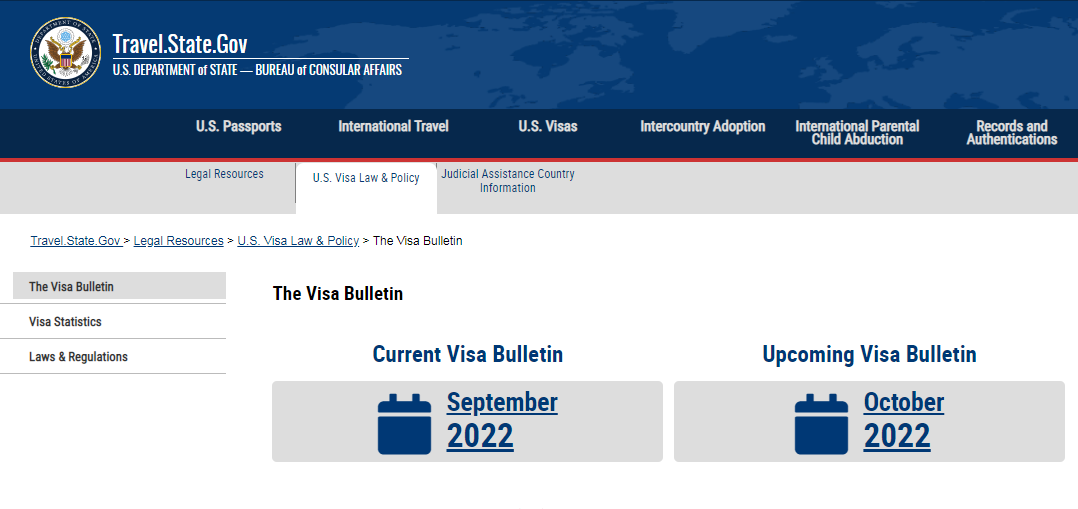Screen dimensions: 1078x509
Task: Open the U.S. Passports menu
Action: click(x=239, y=127)
